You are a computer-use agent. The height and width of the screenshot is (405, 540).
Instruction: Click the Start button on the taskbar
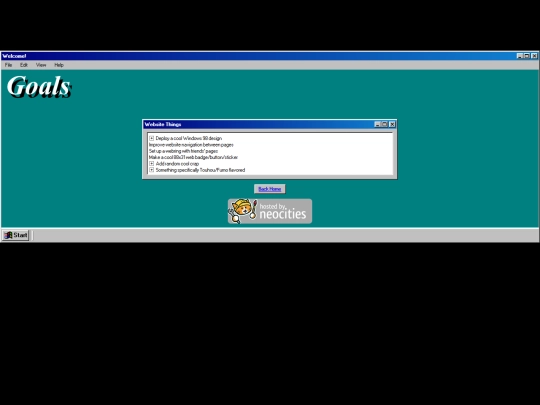click(x=16, y=235)
